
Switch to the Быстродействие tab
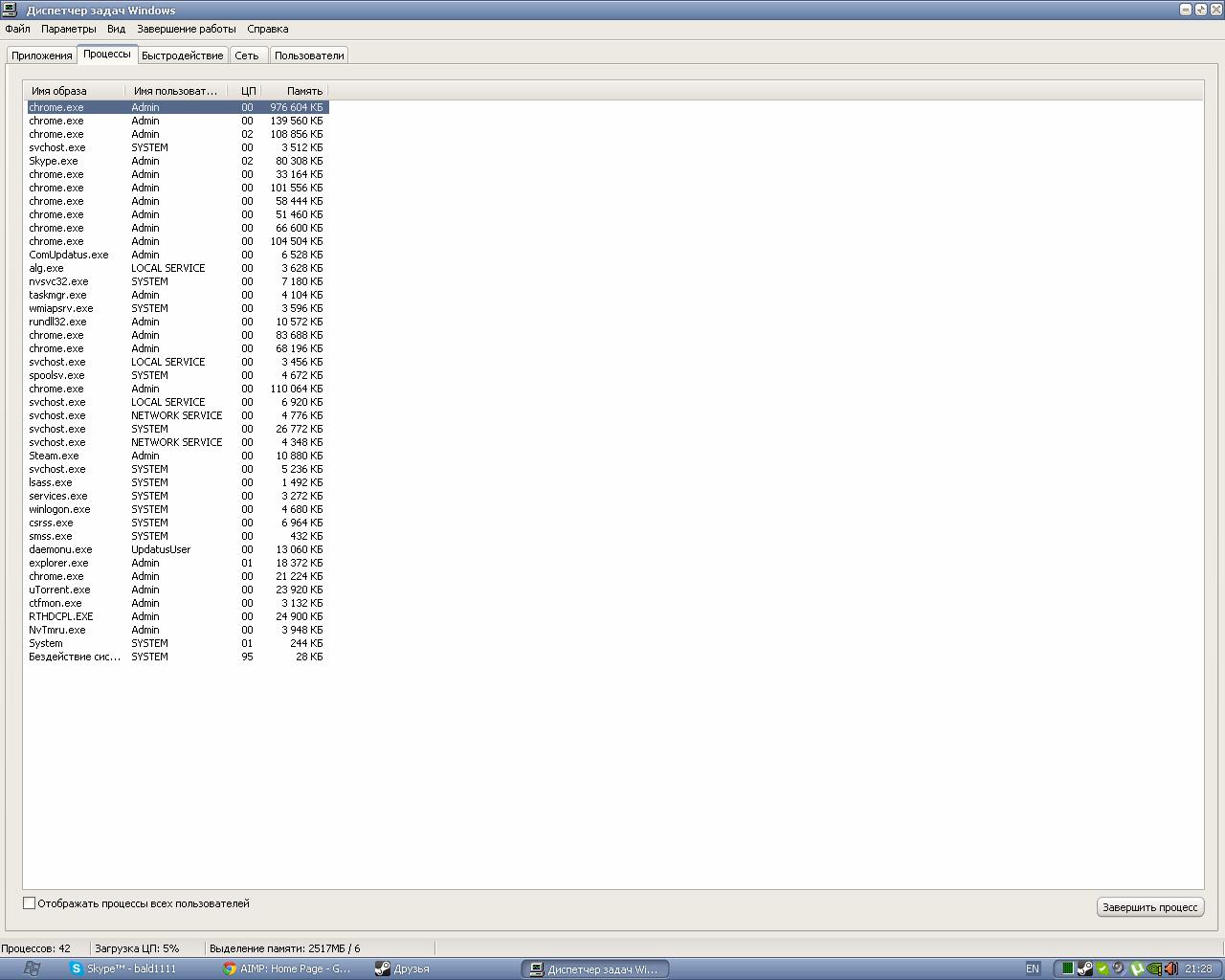point(182,56)
